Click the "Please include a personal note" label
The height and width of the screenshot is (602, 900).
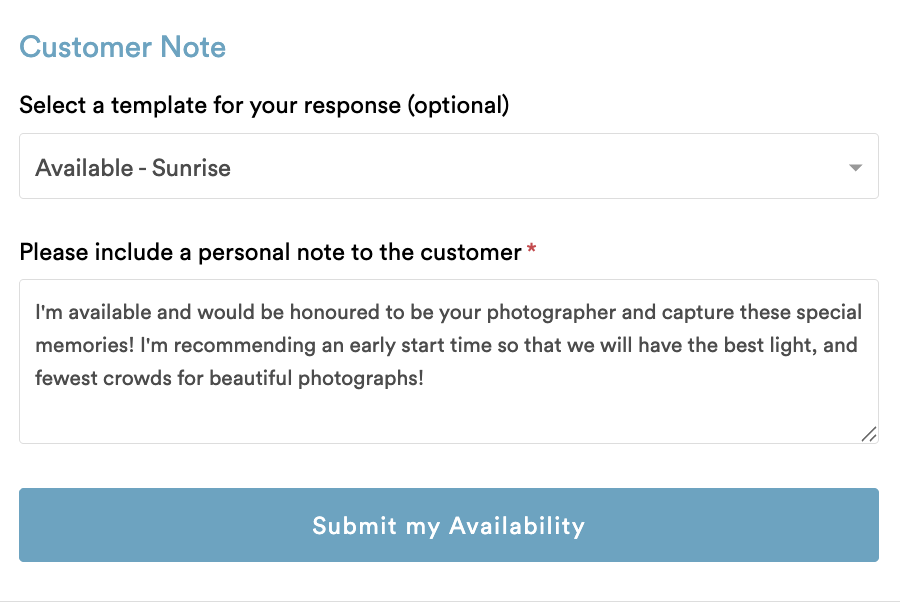coord(270,253)
